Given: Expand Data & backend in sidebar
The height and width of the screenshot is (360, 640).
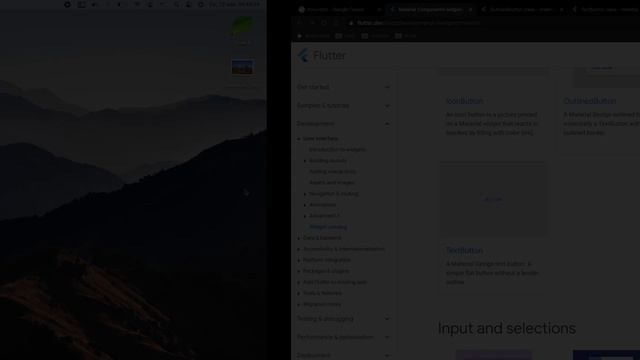Looking at the screenshot, I should click(x=319, y=238).
